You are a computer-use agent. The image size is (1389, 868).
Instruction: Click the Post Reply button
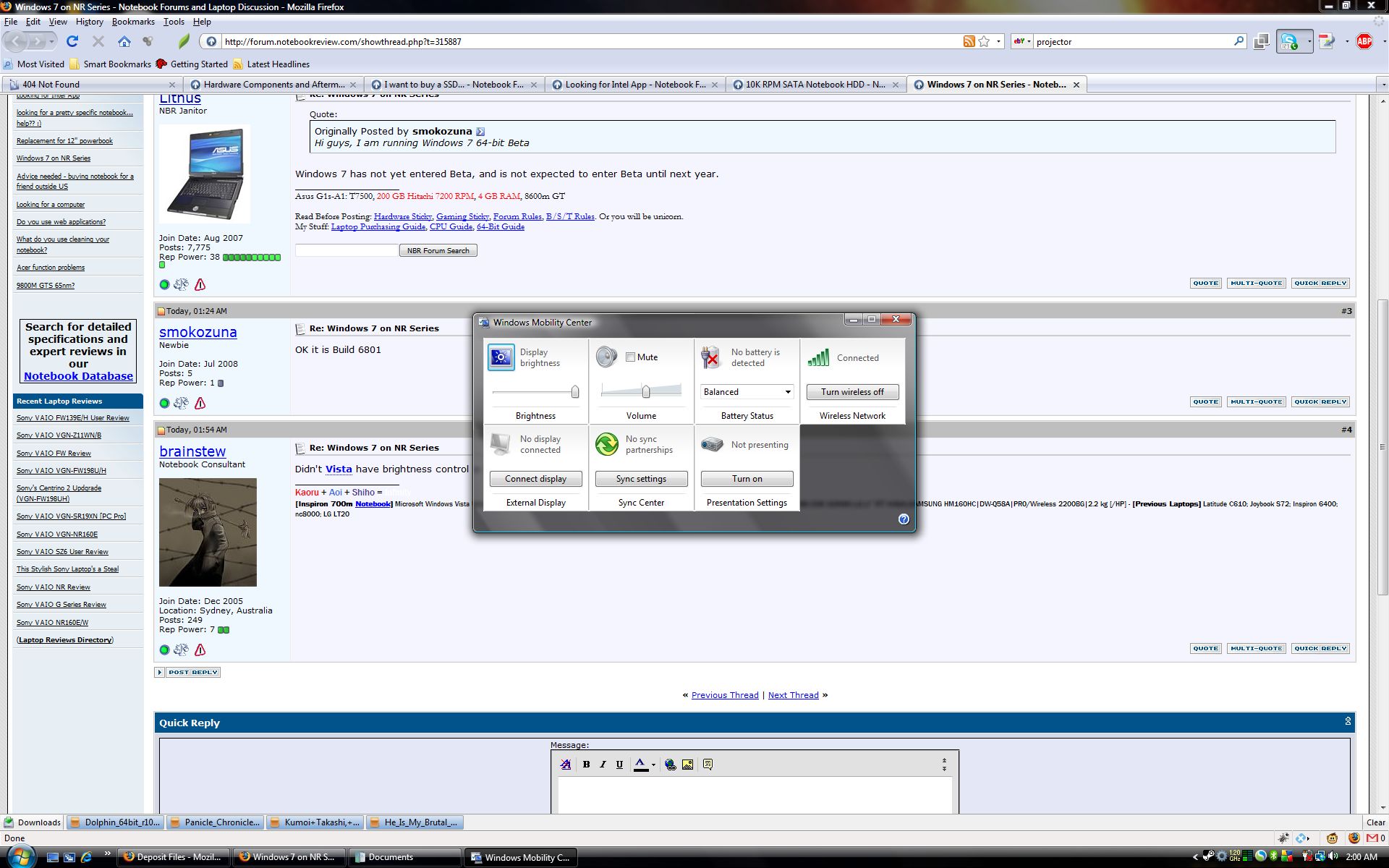click(192, 672)
